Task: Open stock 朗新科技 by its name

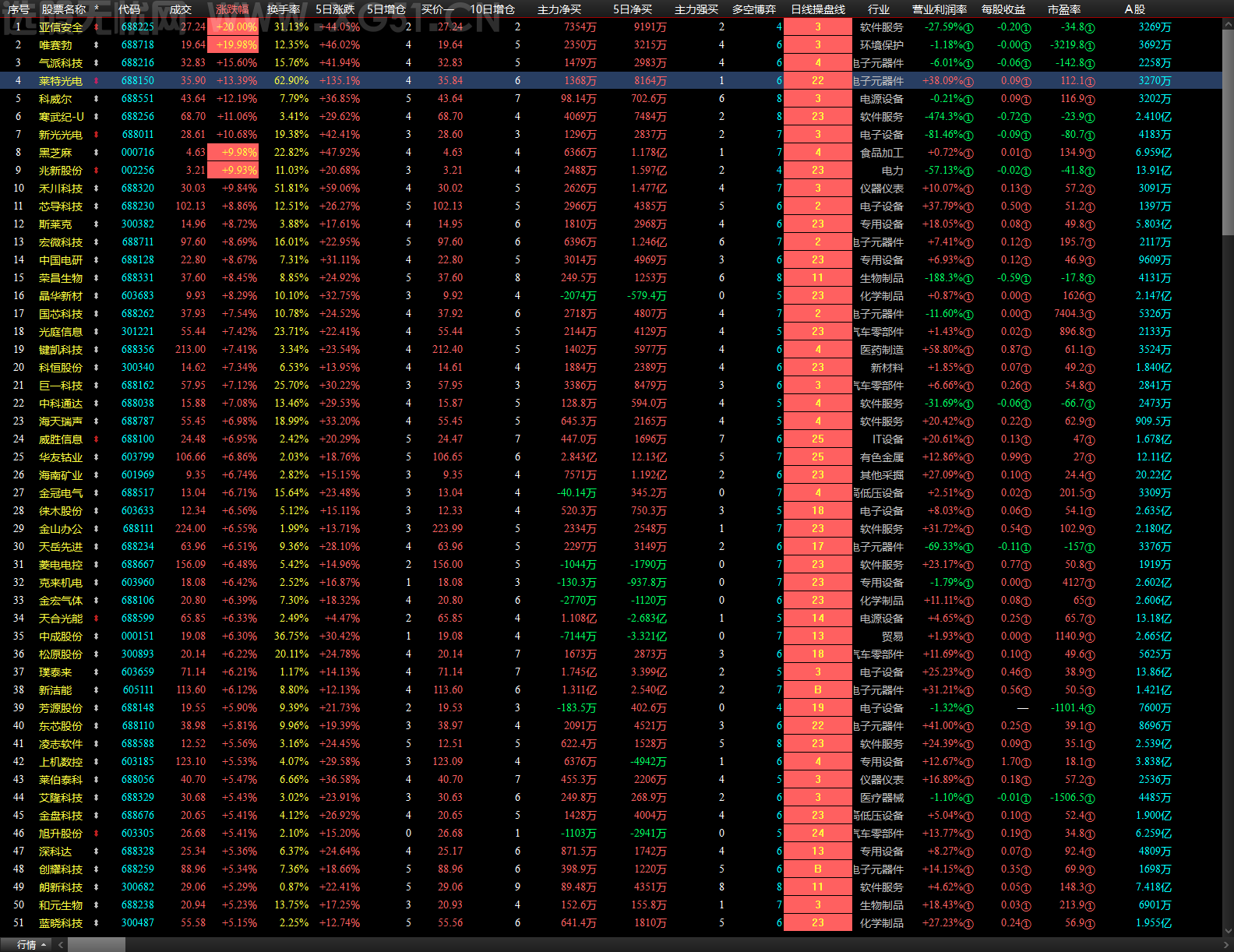Action: tap(61, 887)
